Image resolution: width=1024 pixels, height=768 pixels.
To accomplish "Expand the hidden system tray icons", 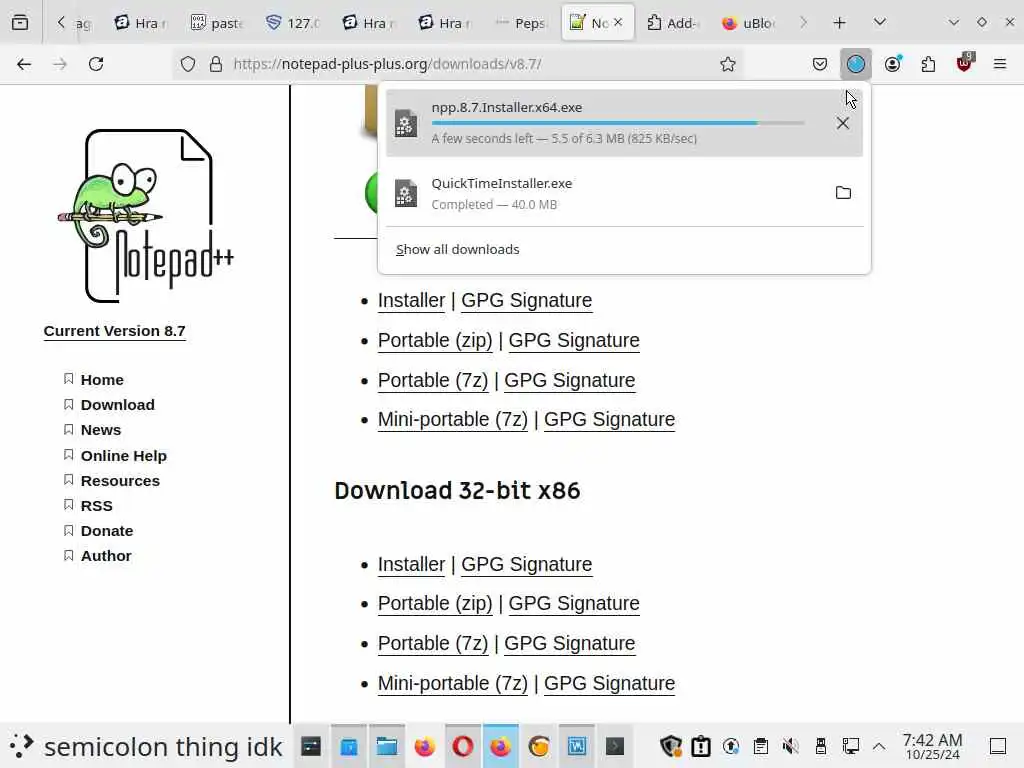I will point(879,746).
